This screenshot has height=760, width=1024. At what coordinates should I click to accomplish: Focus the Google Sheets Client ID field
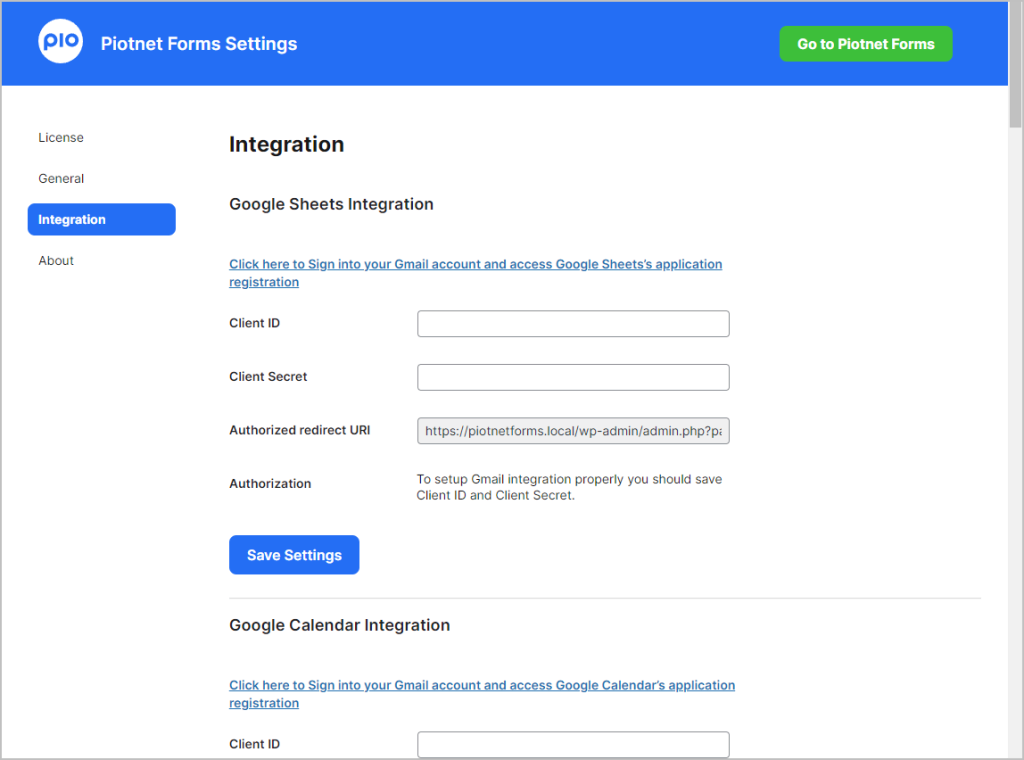(573, 324)
